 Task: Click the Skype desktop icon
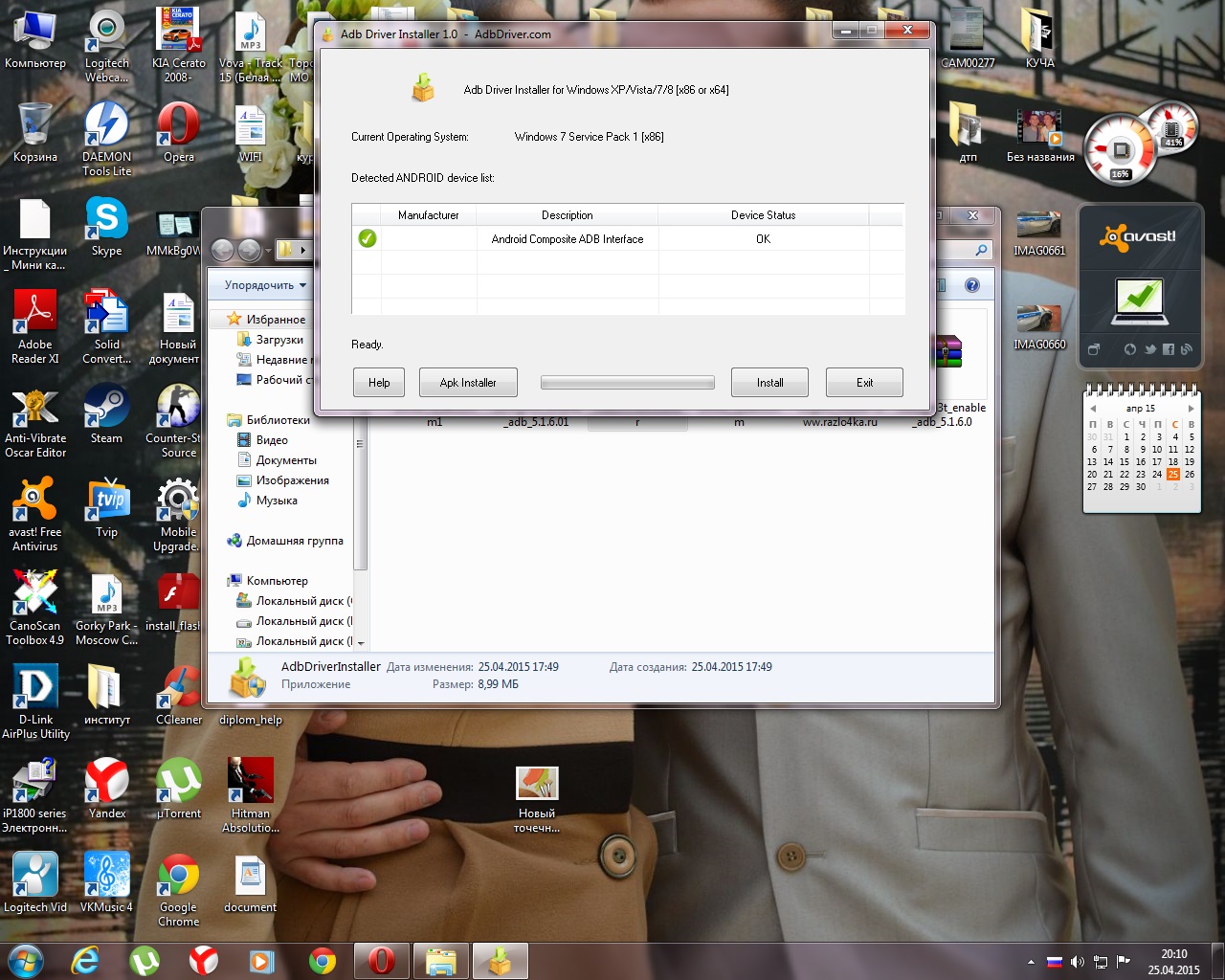(x=106, y=226)
